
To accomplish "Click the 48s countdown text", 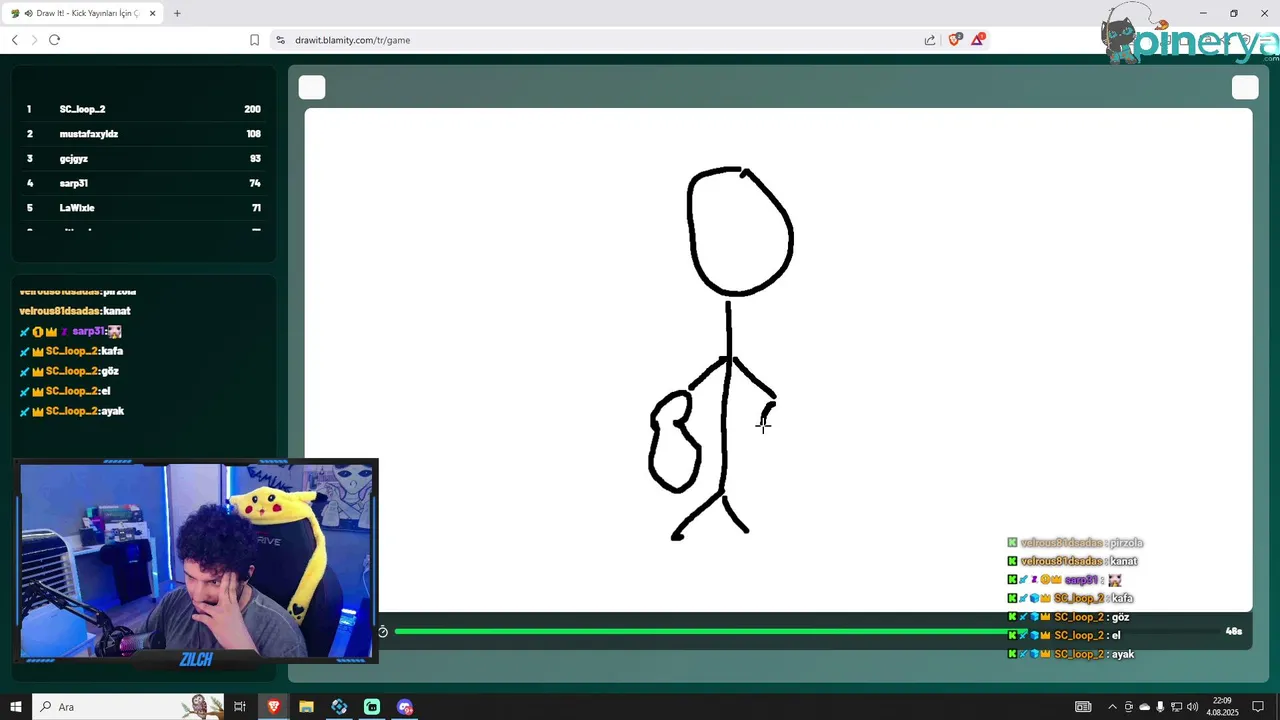I will (x=1233, y=631).
